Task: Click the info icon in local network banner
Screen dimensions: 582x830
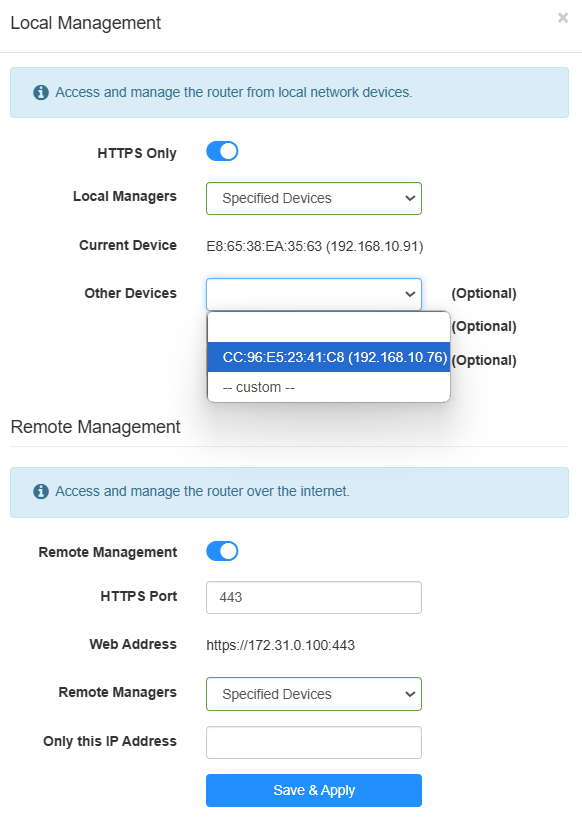Action: point(41,93)
